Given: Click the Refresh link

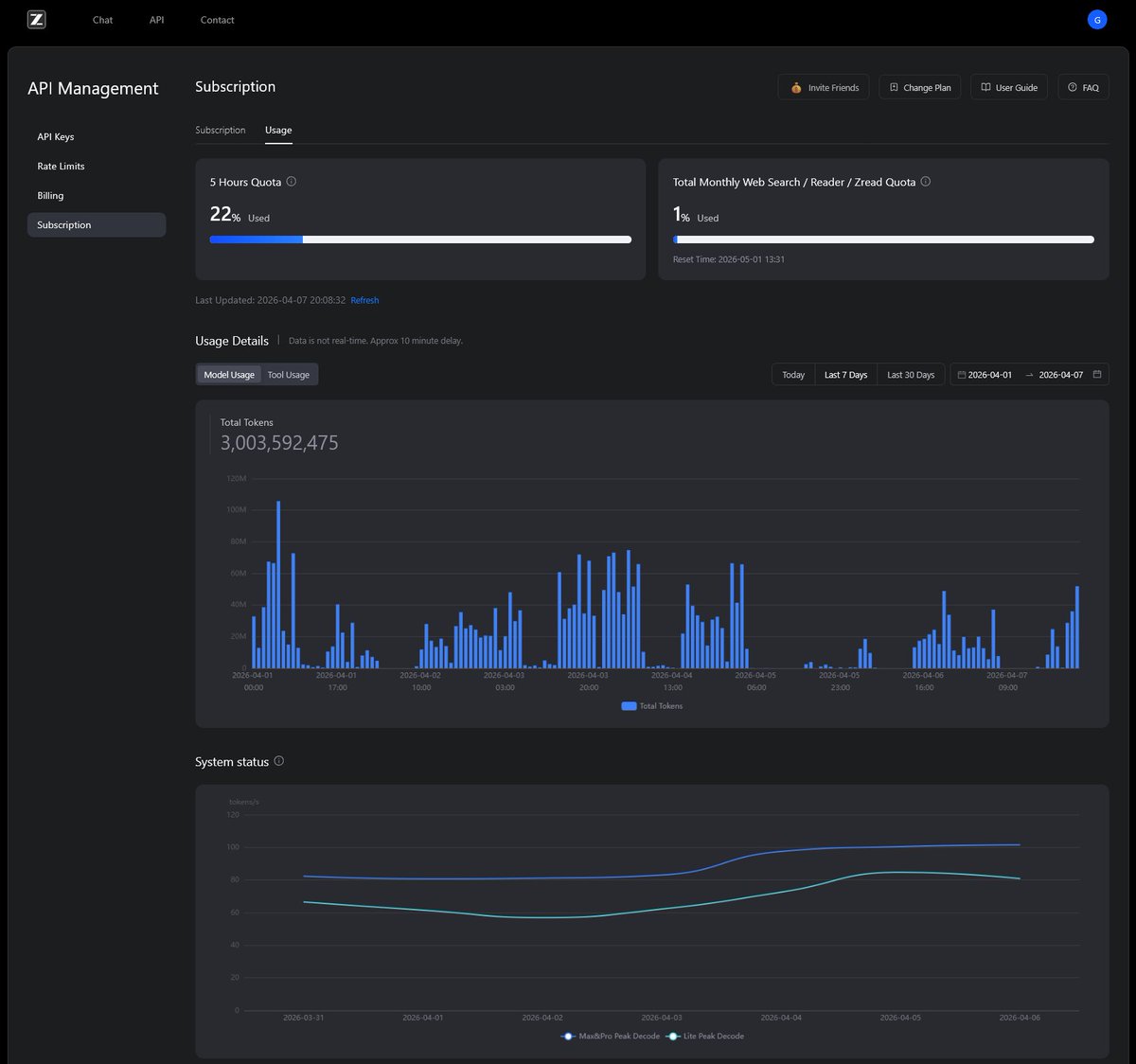Looking at the screenshot, I should click(364, 300).
